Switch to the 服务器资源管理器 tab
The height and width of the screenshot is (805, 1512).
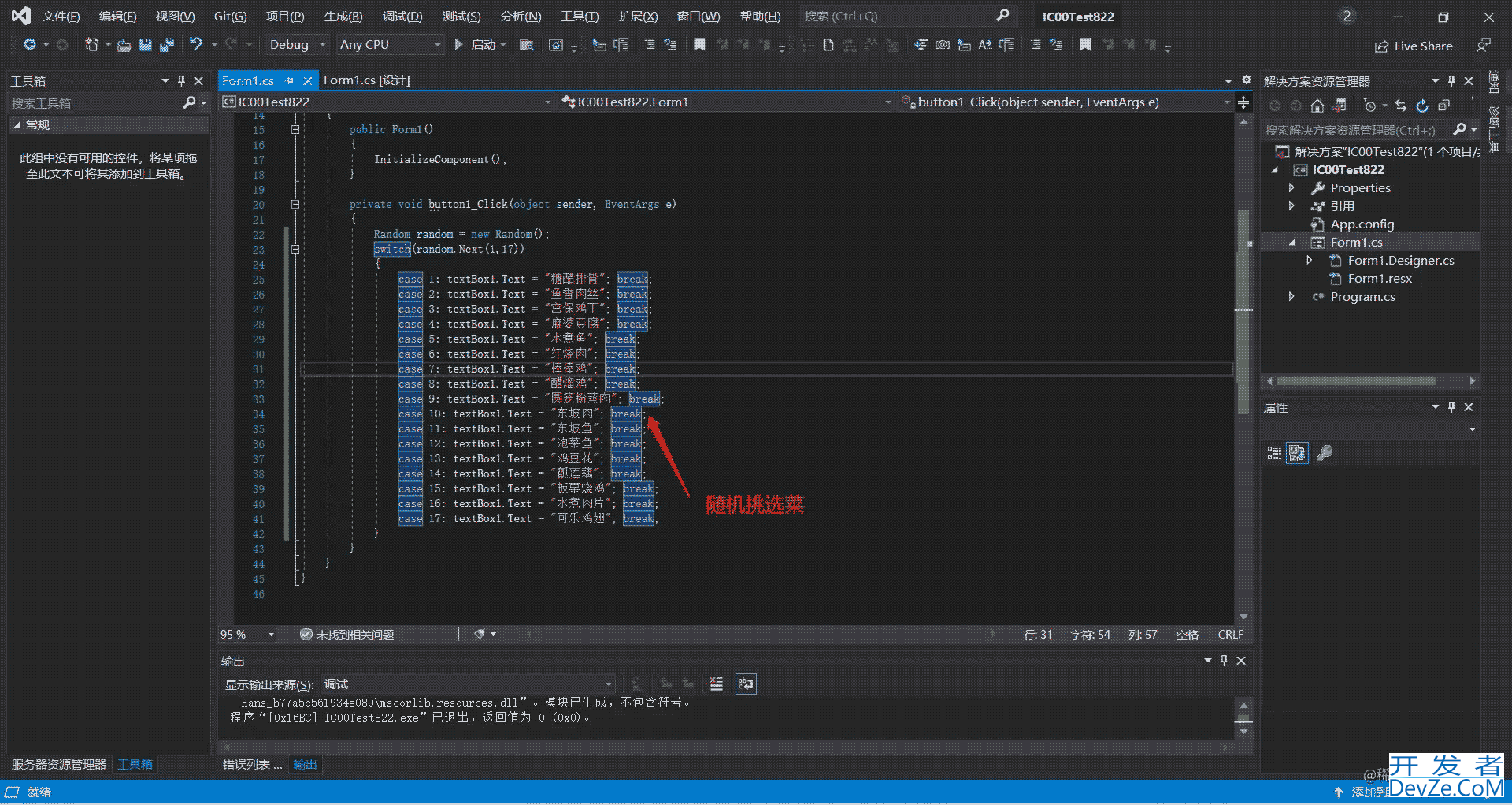pos(58,764)
